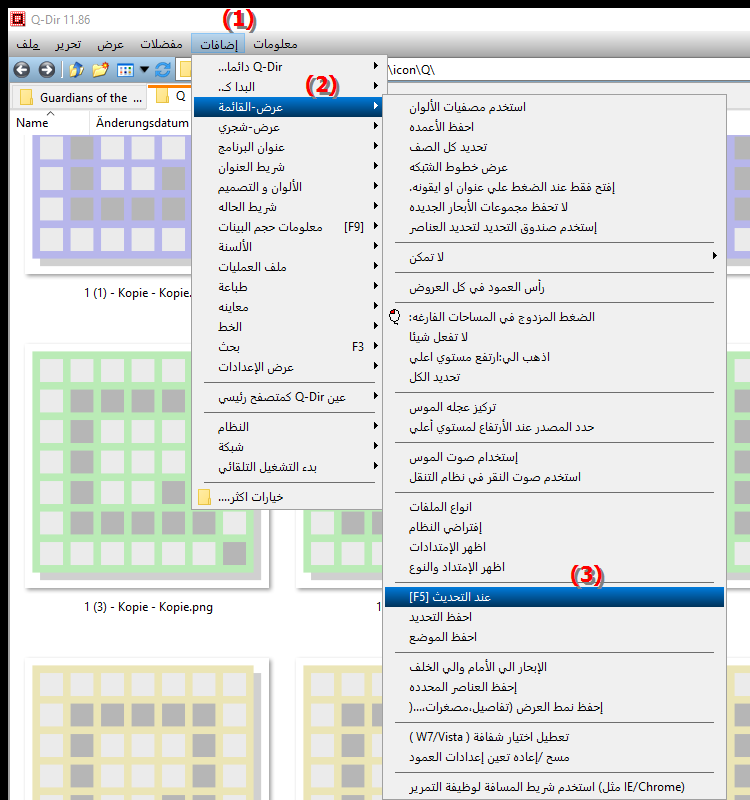Expand the دائما Q-Dir submenu
This screenshot has width=750, height=800.
[x=287, y=67]
